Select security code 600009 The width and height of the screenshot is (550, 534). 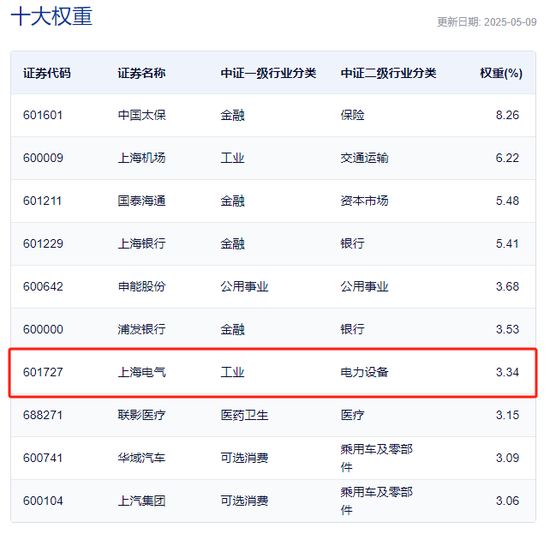(x=43, y=158)
